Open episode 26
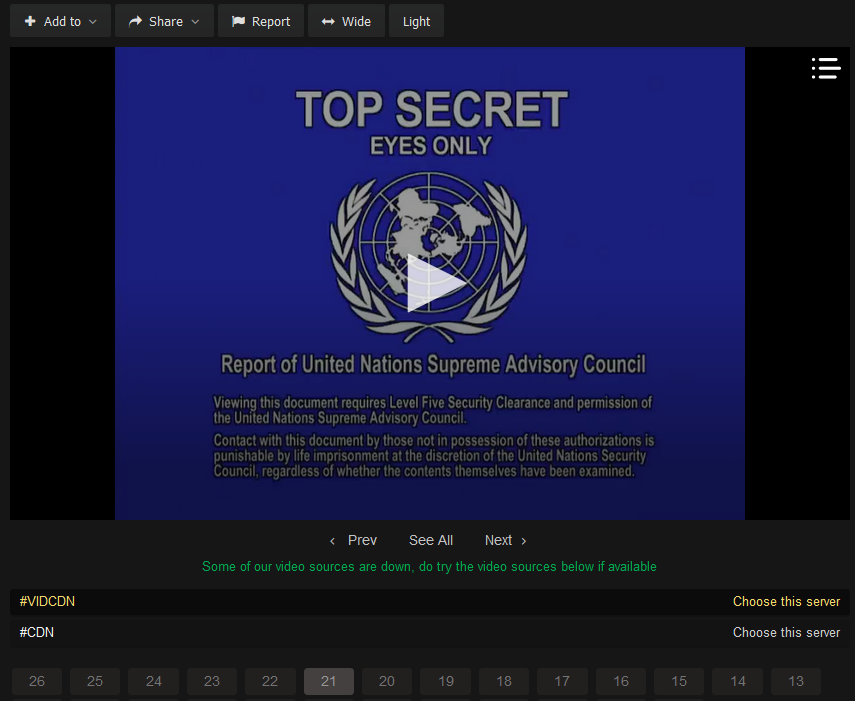The width and height of the screenshot is (855, 701). [x=37, y=681]
